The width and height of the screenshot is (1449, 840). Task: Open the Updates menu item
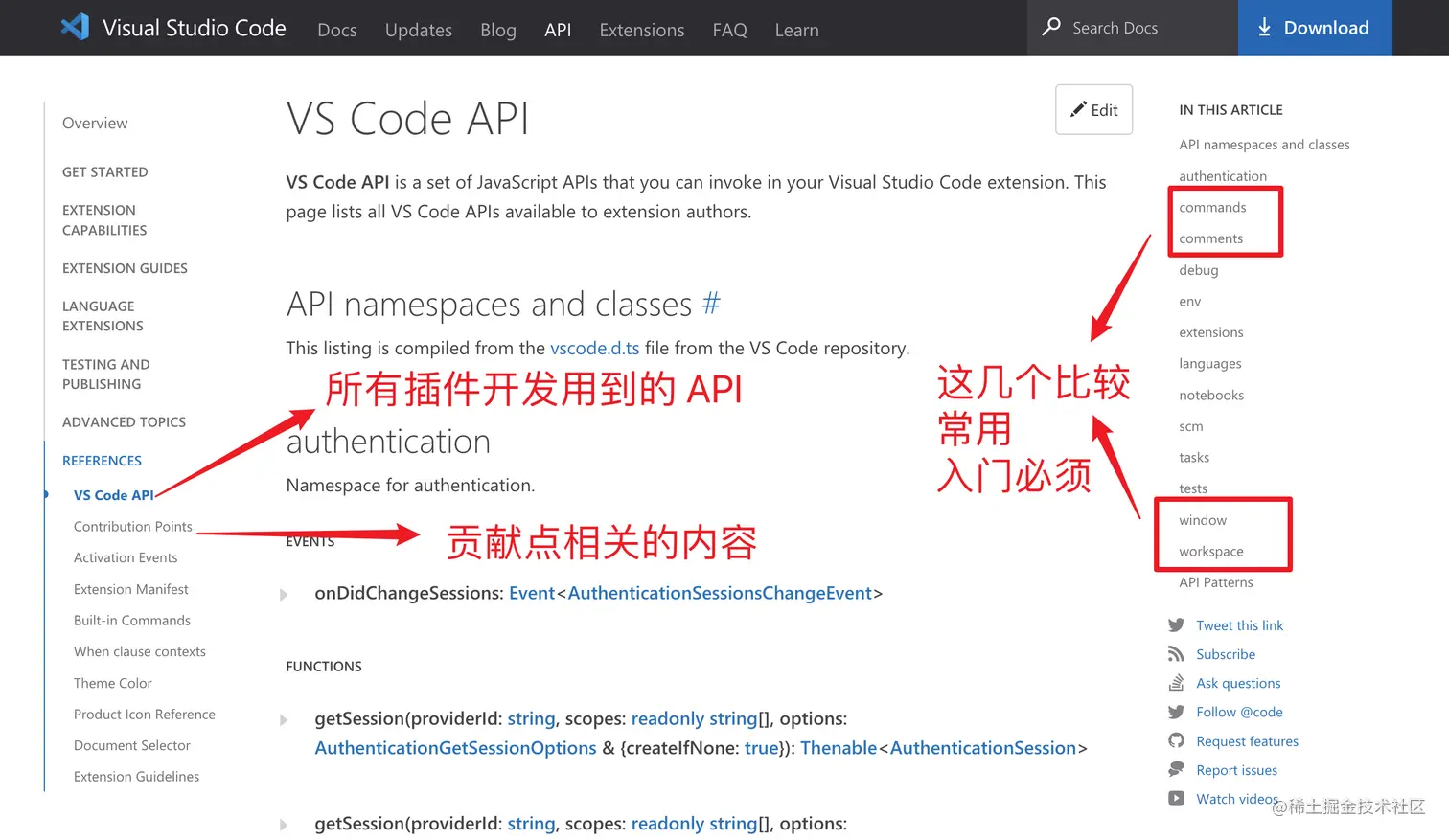(x=419, y=30)
